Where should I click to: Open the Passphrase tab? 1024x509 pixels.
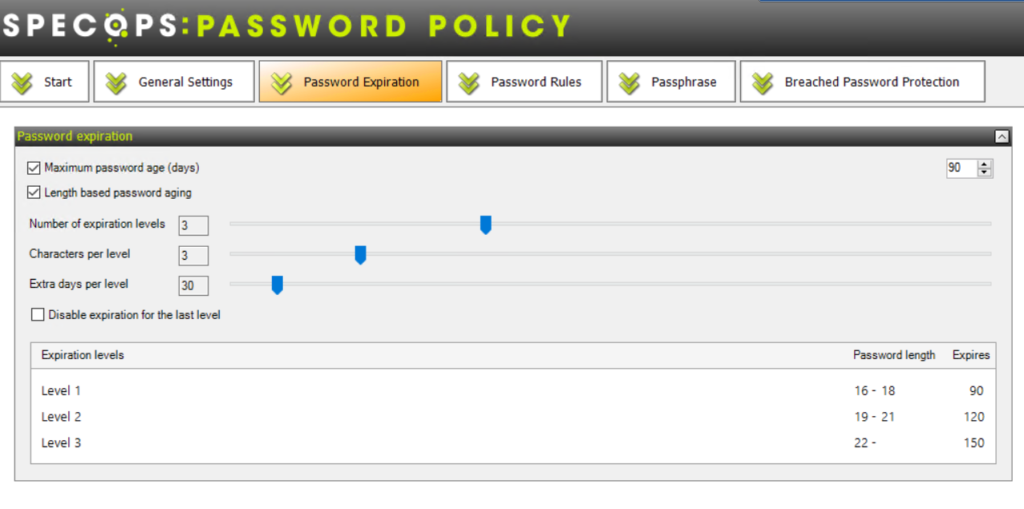point(671,82)
